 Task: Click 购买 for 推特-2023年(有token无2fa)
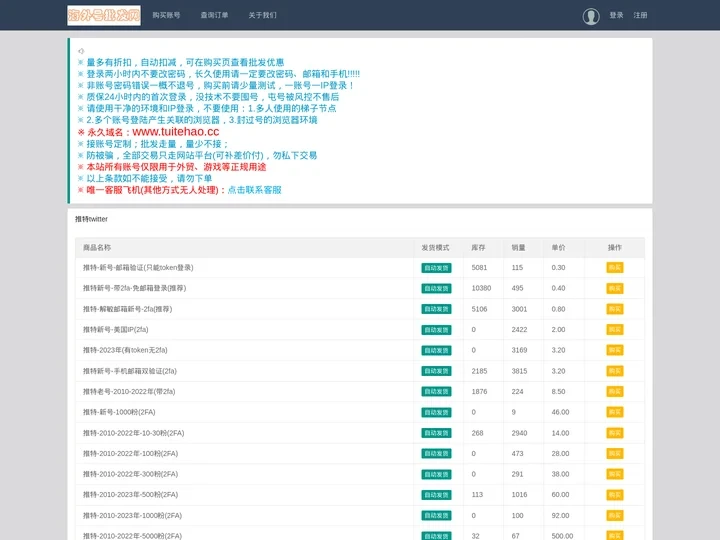coord(614,350)
